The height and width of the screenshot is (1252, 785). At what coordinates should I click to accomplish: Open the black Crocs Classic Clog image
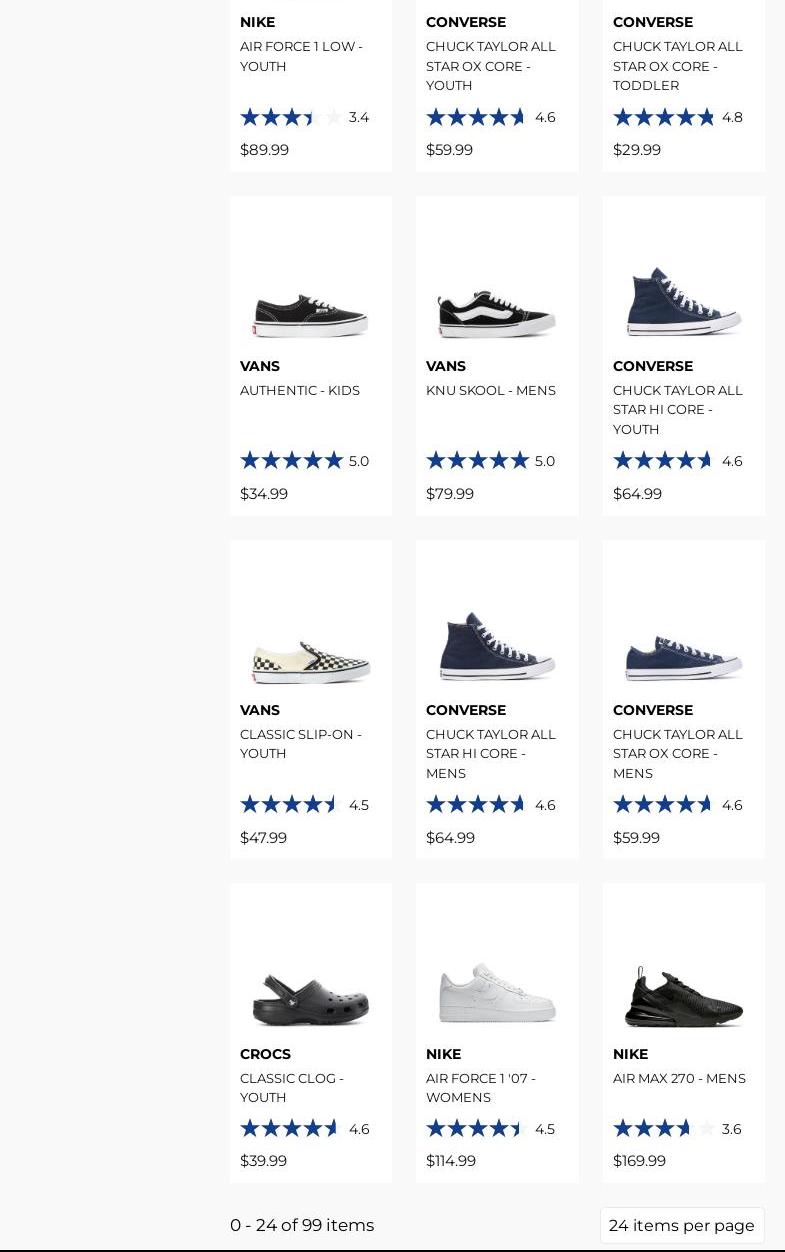click(311, 999)
